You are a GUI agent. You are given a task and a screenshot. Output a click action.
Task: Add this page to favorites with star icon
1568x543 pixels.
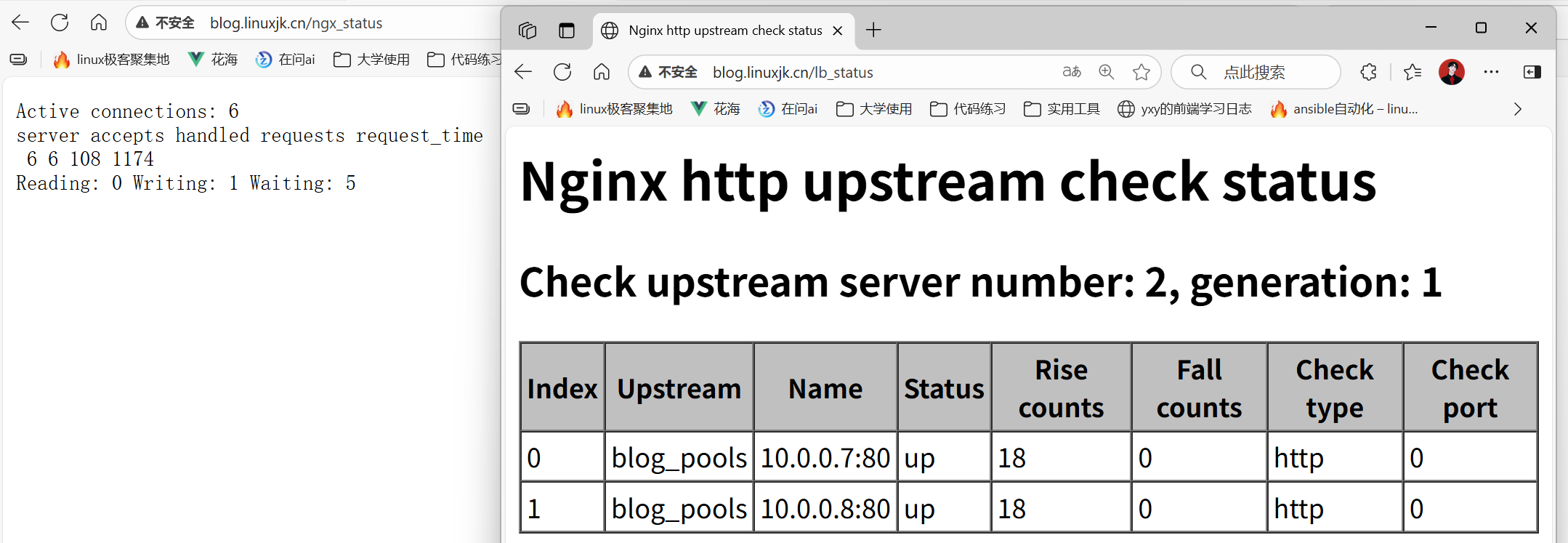[x=1141, y=72]
